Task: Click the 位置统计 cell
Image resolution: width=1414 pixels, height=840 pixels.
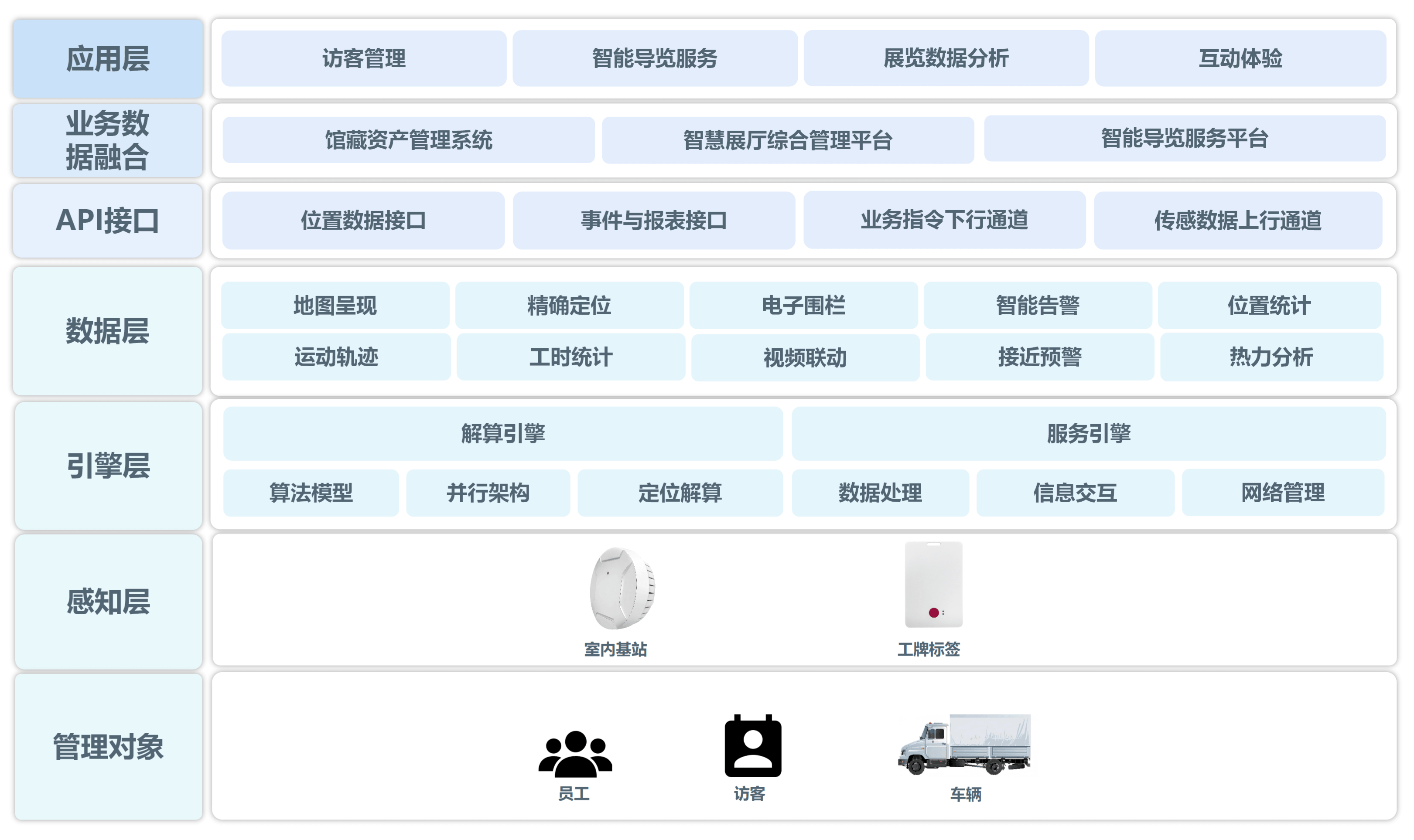Action: 1269,305
